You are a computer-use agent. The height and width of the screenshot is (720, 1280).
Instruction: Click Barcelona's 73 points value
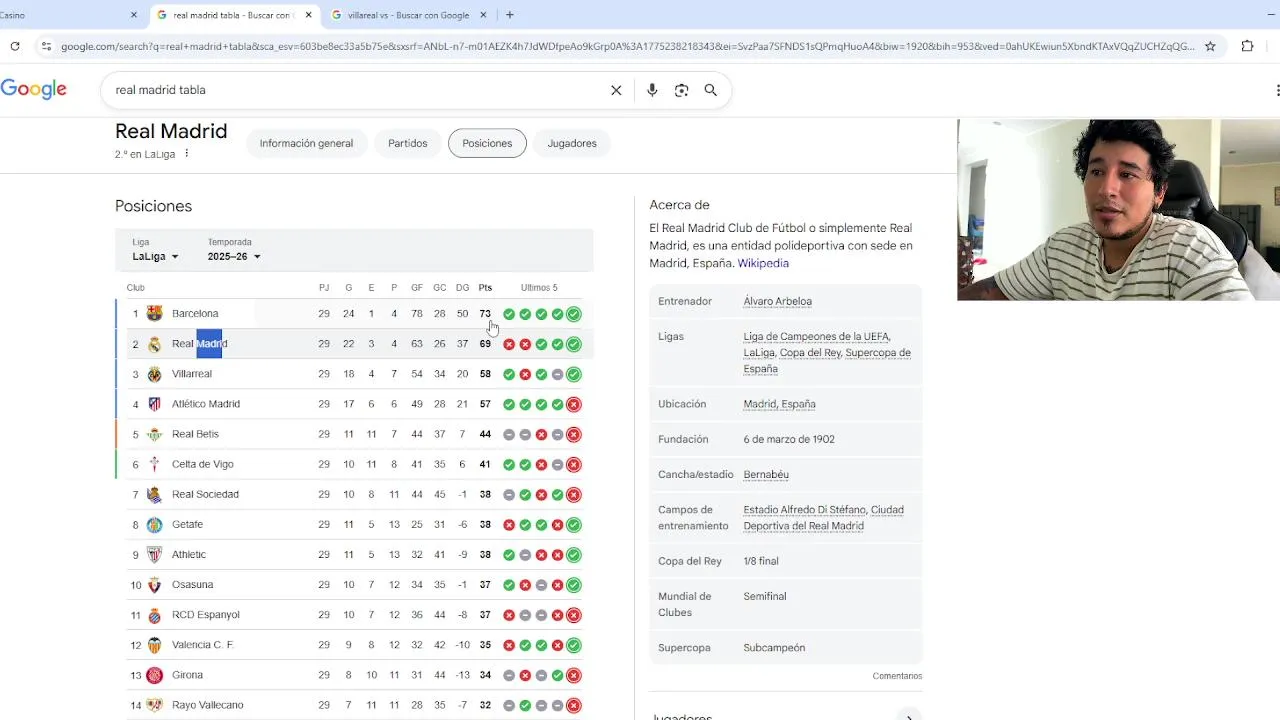[485, 314]
